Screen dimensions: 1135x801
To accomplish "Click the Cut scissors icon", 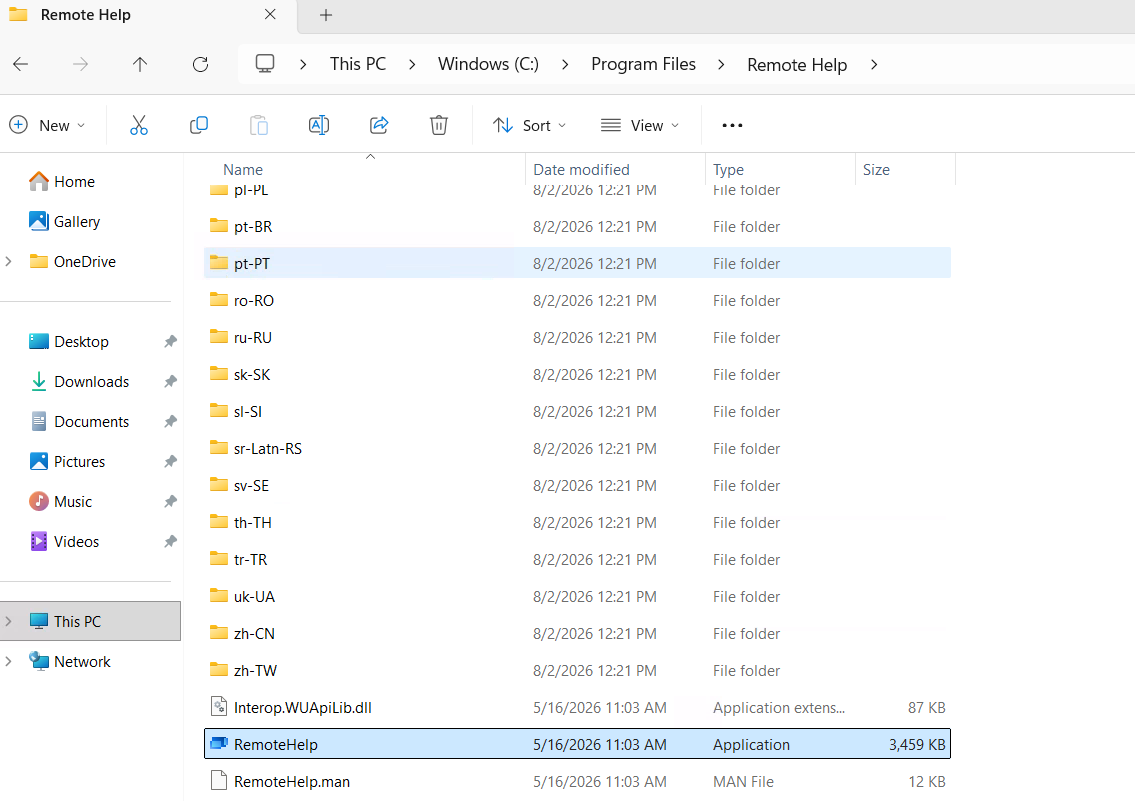I will 139,125.
